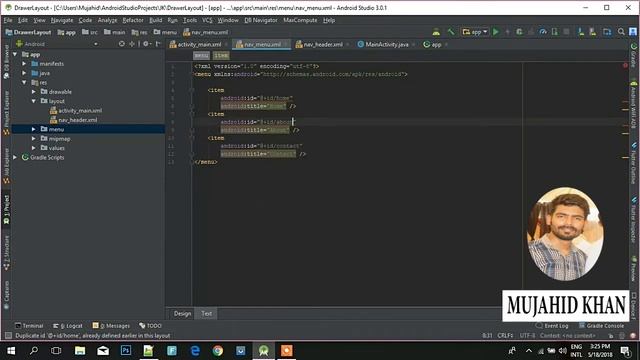This screenshot has width=640, height=360.
Task: Open File Explorer from the taskbar
Action: (x=80, y=351)
